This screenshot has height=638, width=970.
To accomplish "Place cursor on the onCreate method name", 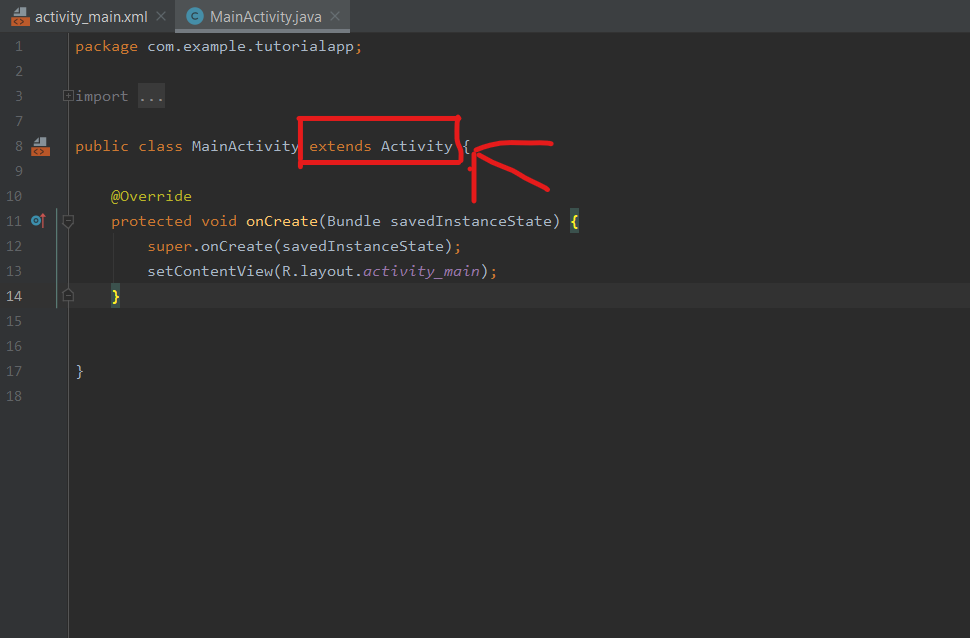I will click(281, 221).
